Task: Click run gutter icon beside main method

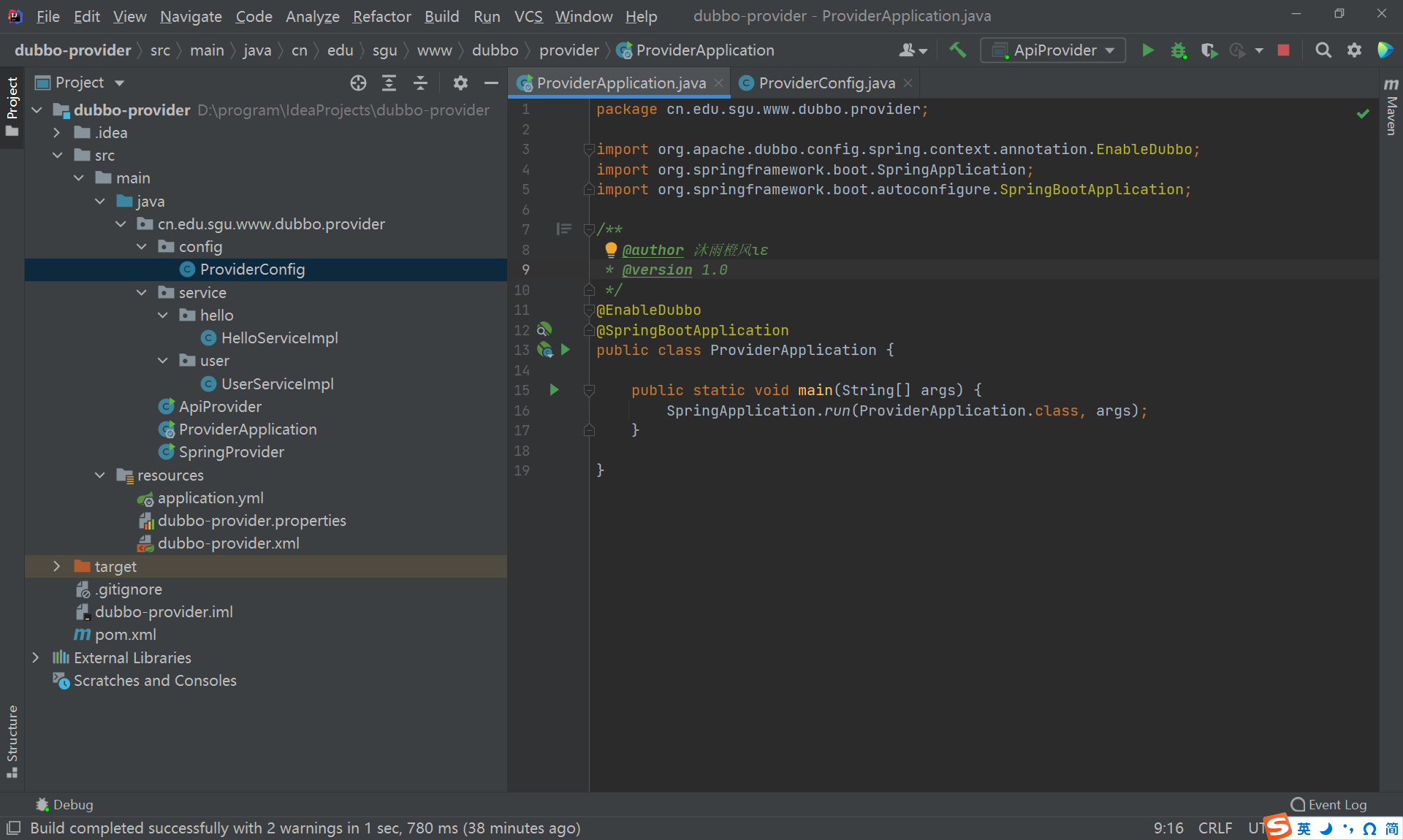Action: pos(554,390)
